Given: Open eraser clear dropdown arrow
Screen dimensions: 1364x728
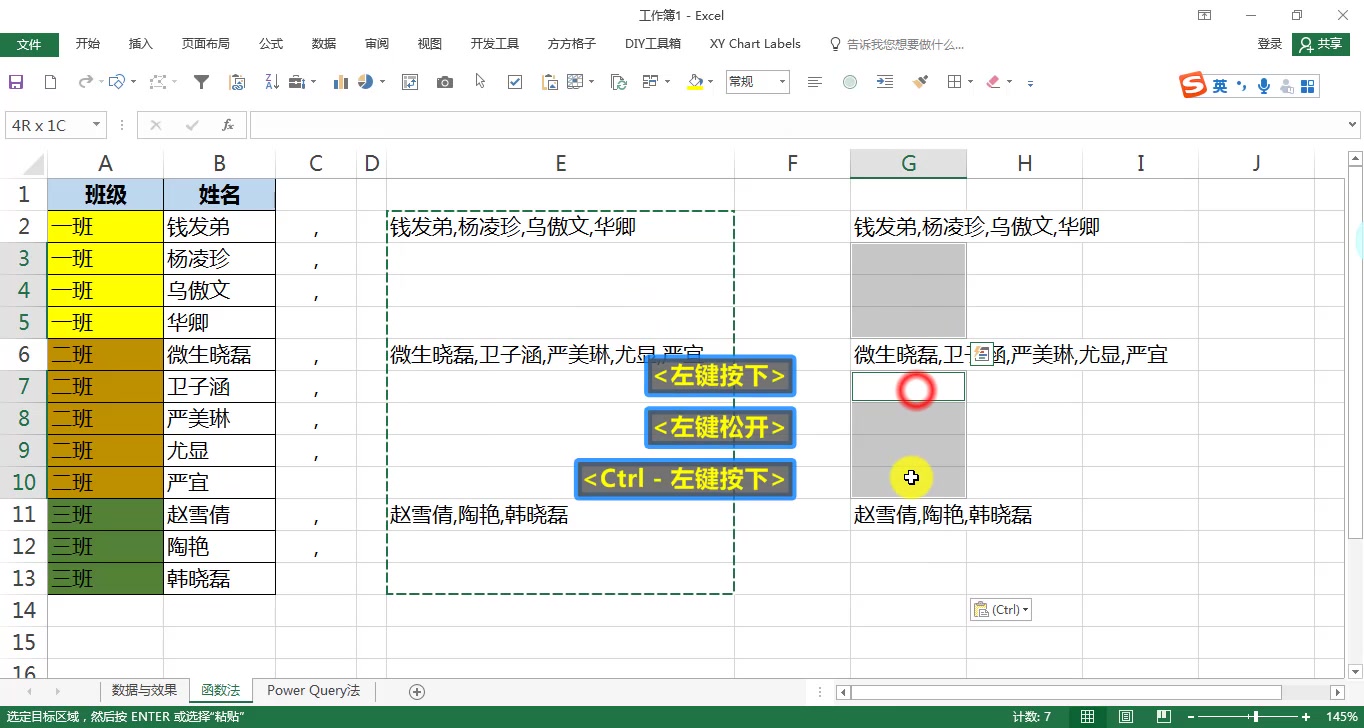Looking at the screenshot, I should coord(1009,82).
